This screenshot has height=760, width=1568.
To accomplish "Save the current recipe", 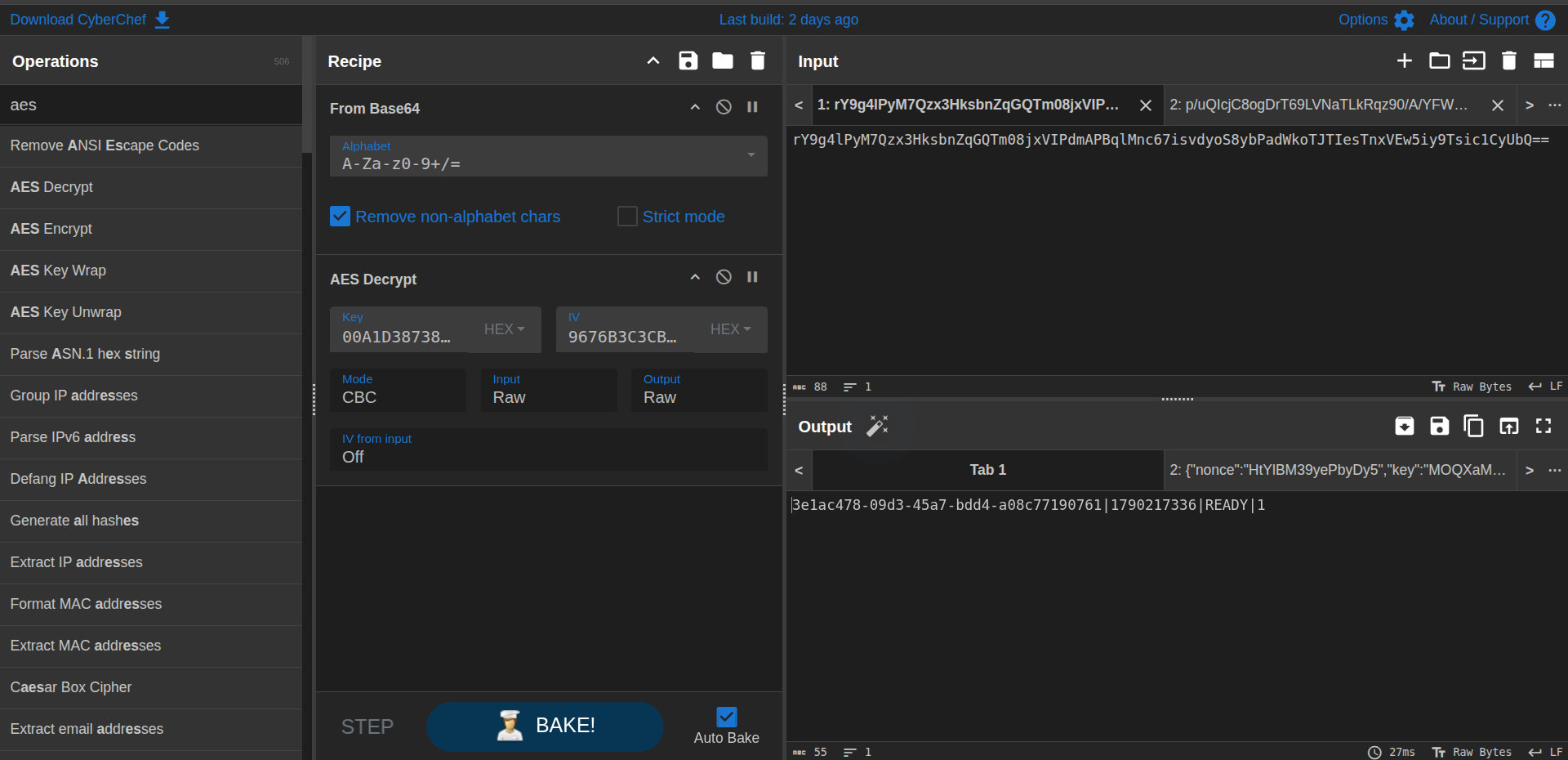I will 688,60.
